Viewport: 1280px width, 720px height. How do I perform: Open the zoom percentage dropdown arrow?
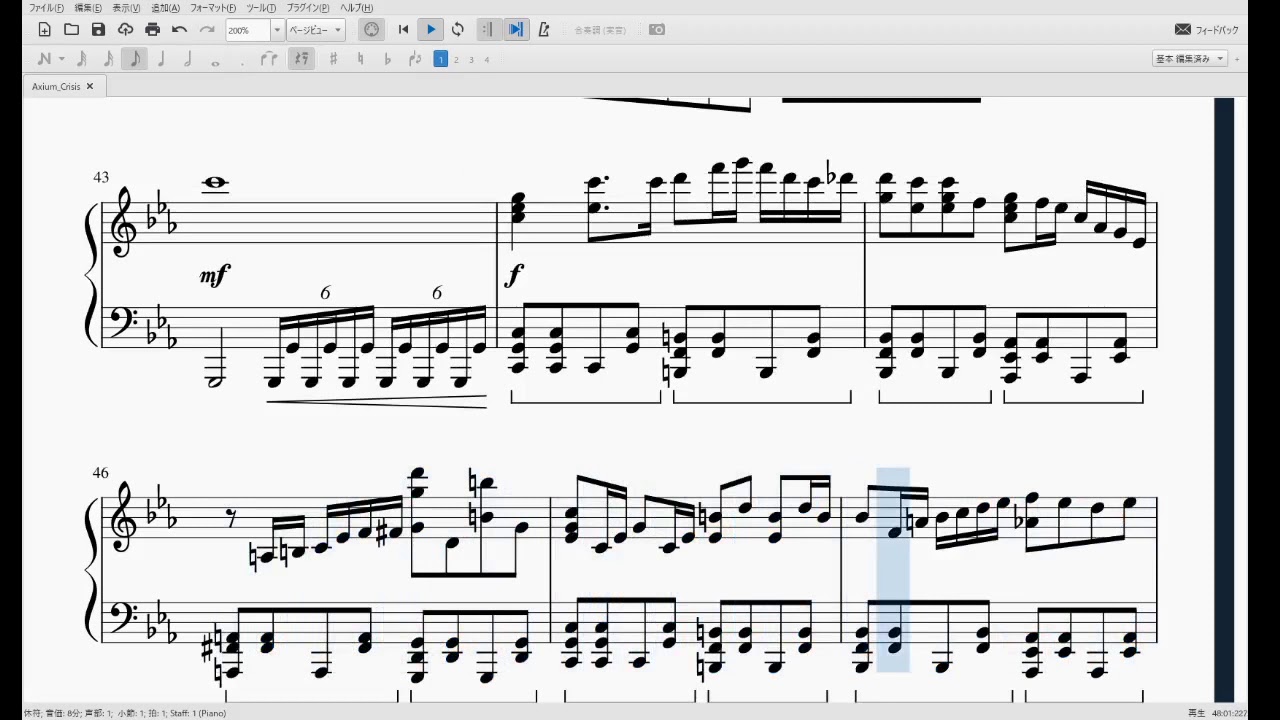point(277,30)
